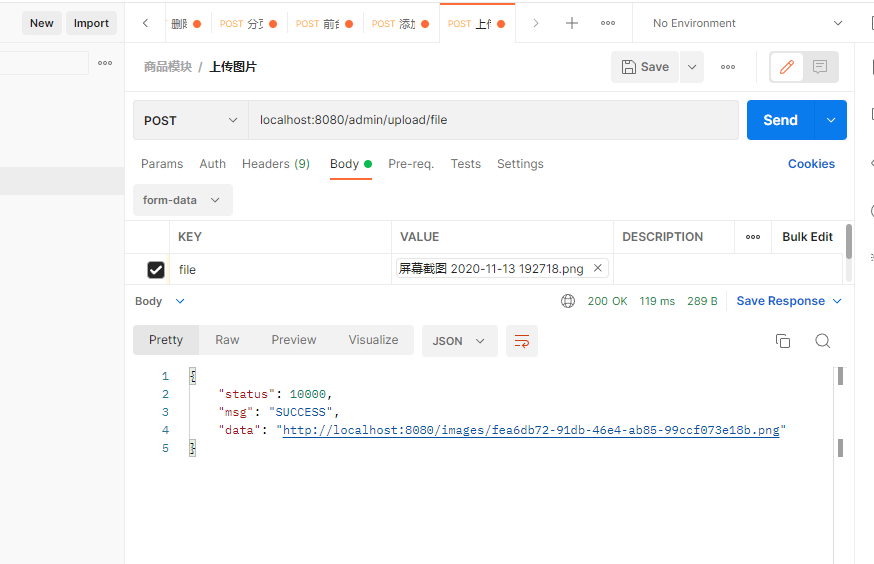The height and width of the screenshot is (564, 874).
Task: Search the response with magnifier icon
Action: click(x=822, y=341)
